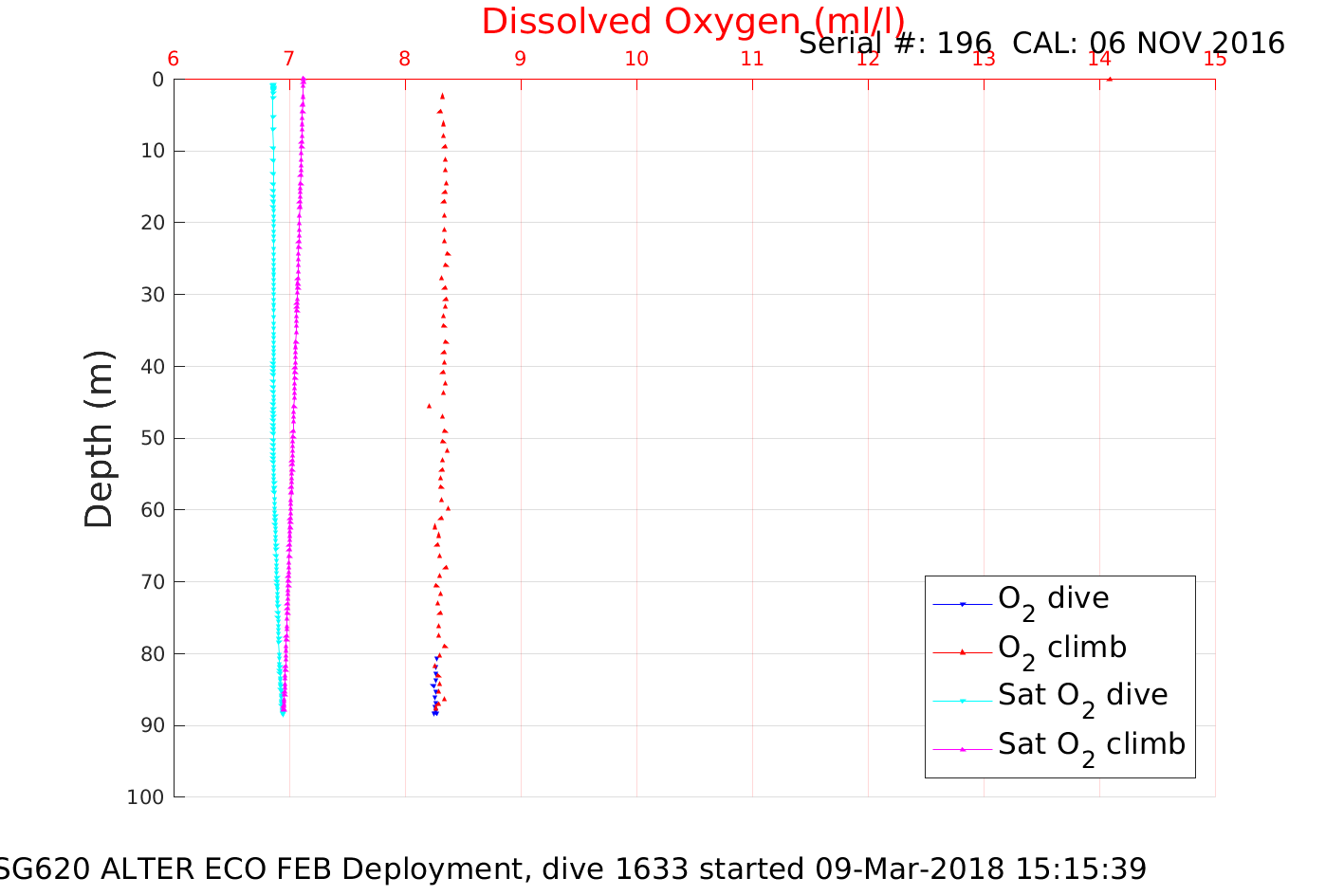Click the red outlier point near 45 m depth
The image size is (1344, 896).
[429, 406]
